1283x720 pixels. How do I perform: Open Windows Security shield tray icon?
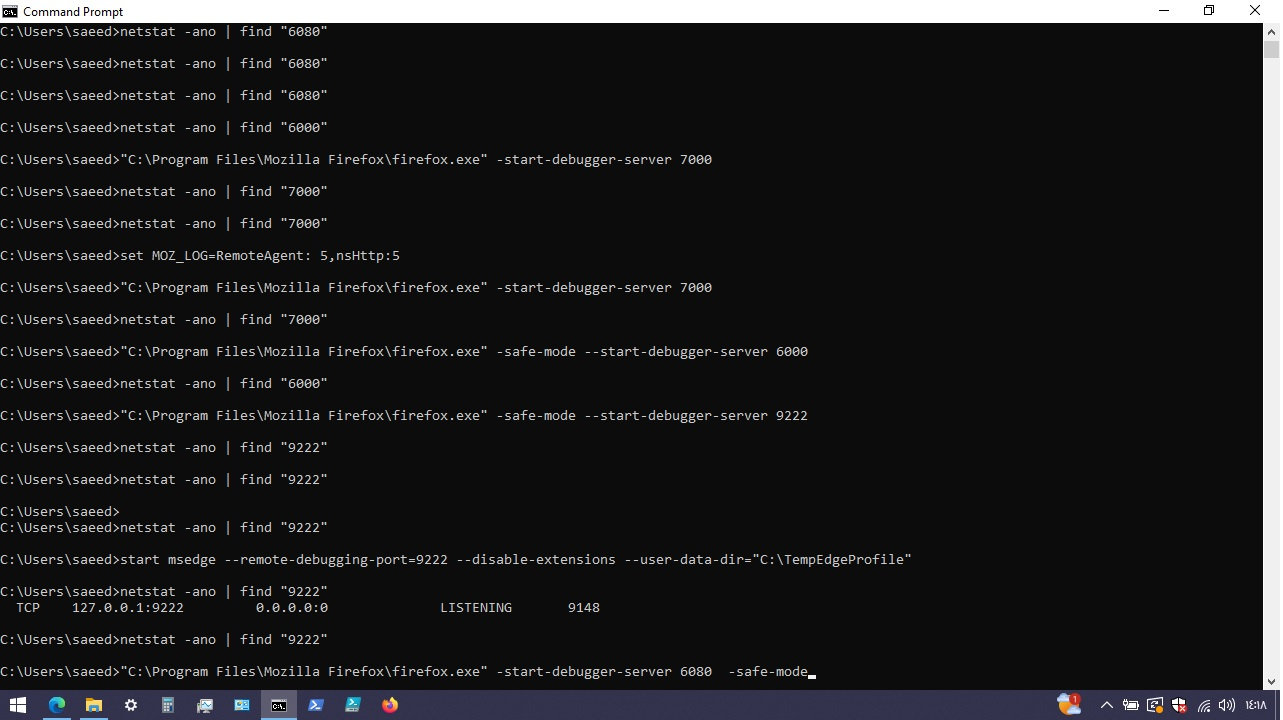point(1179,705)
